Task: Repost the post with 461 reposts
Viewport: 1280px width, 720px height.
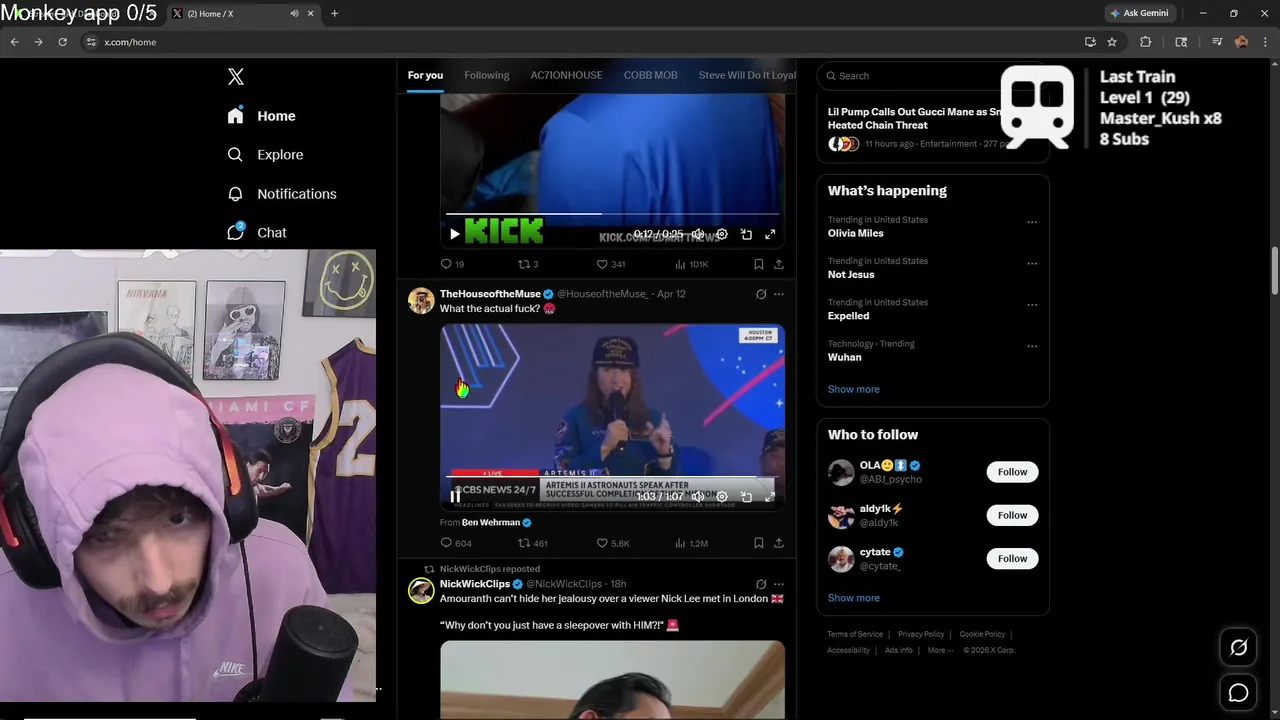Action: pos(532,543)
